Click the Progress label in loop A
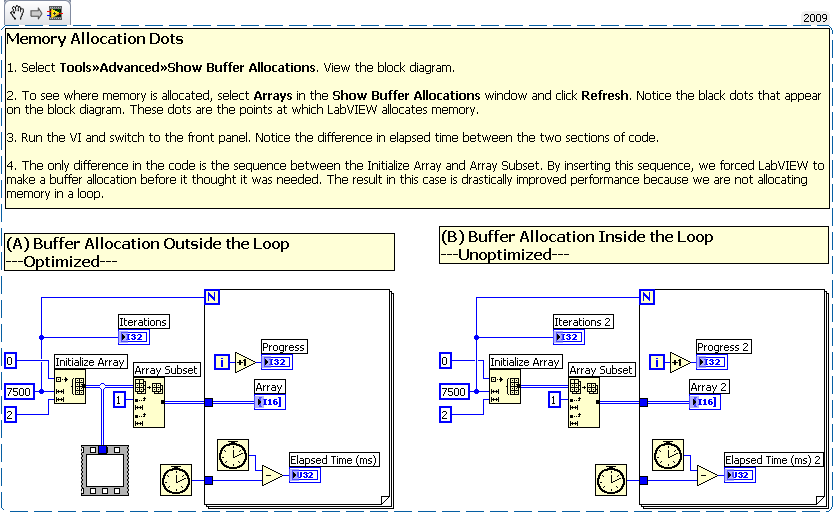The width and height of the screenshot is (834, 513). click(283, 347)
